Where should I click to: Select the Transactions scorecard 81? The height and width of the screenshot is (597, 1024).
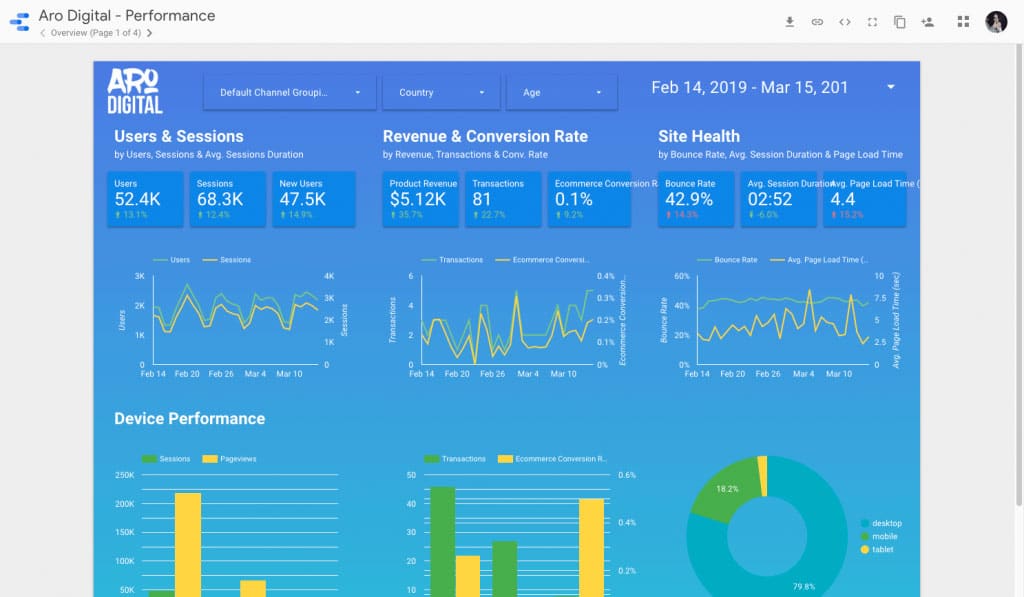503,199
